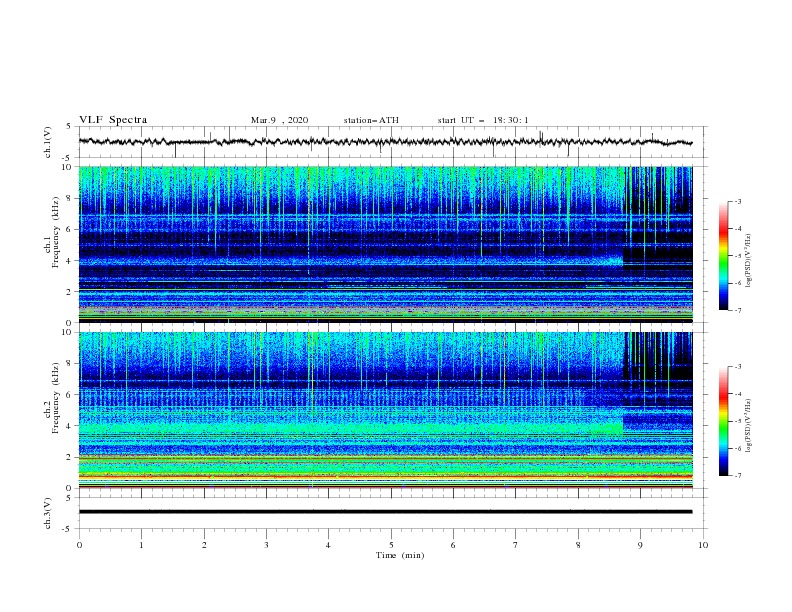
Task: Click the "-3" label on ch.2 color scale
Action: (738, 367)
